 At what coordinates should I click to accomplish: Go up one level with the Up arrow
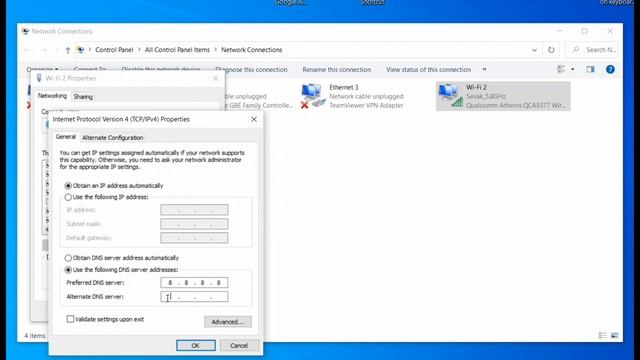[68, 50]
